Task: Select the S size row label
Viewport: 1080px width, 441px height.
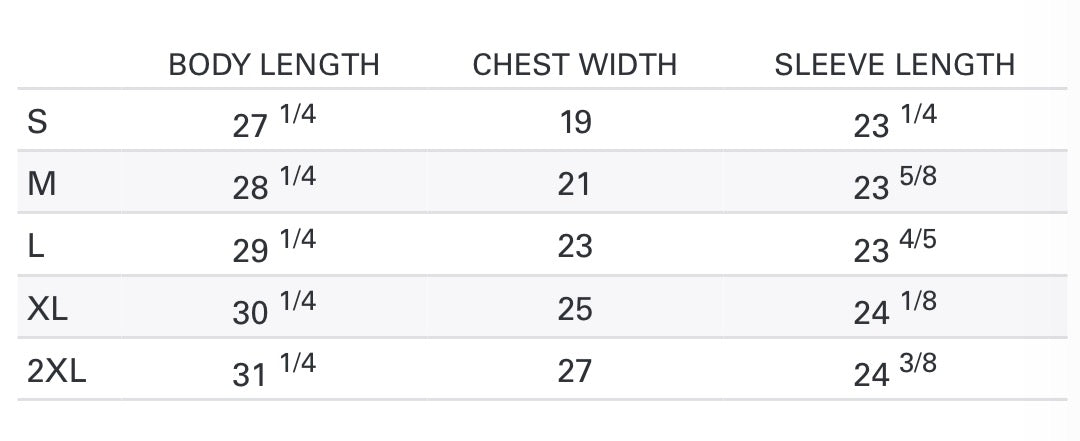Action: coord(37,122)
